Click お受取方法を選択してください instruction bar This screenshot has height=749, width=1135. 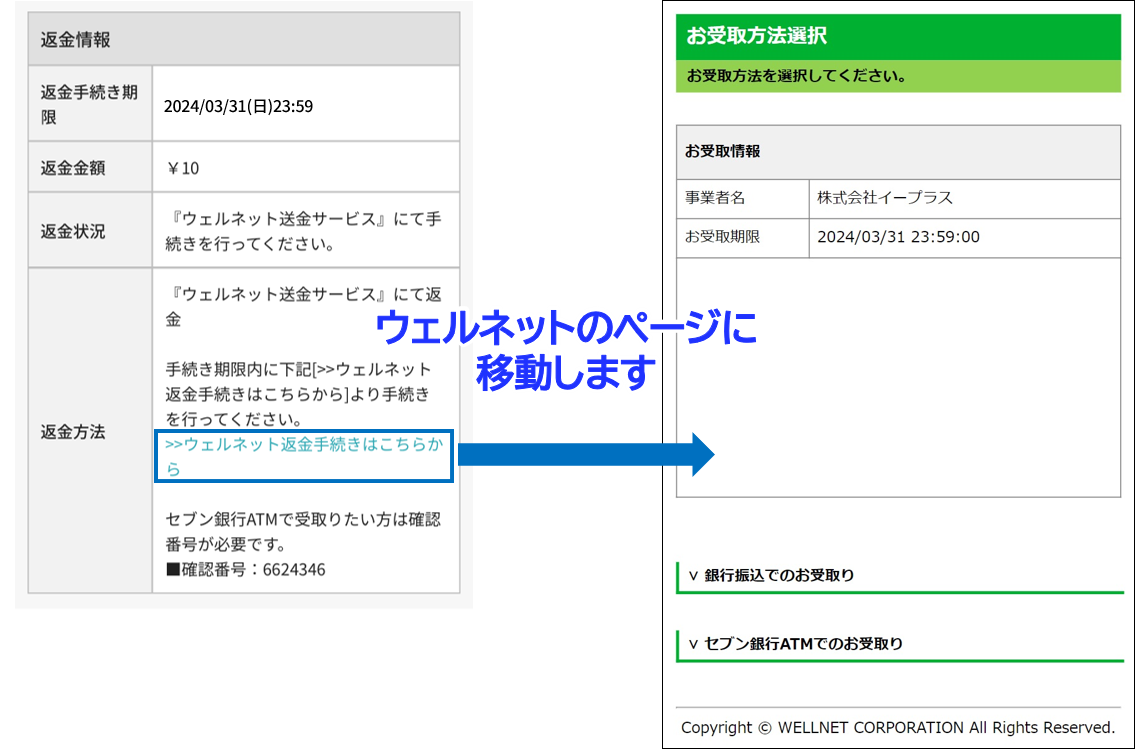(x=898, y=76)
